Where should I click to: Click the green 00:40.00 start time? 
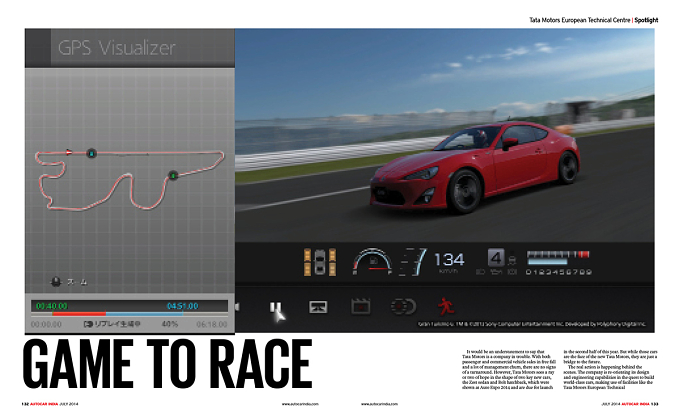tap(52, 306)
